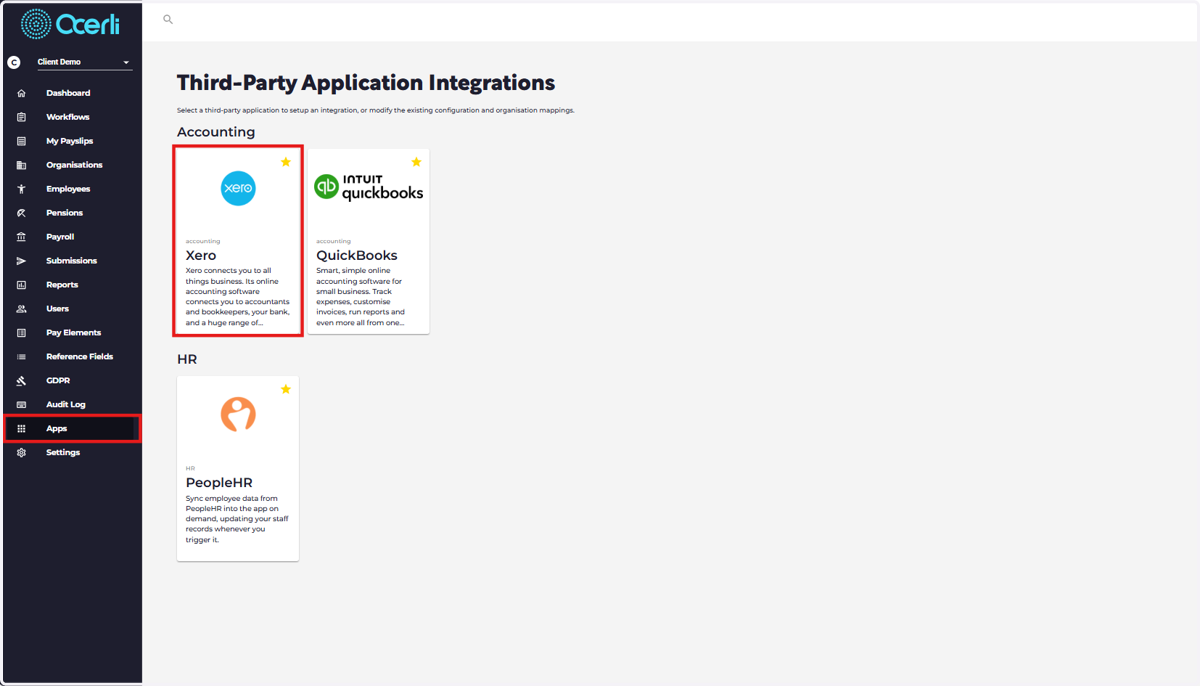Open the Xero integration title
The width and height of the screenshot is (1200, 686).
(201, 255)
